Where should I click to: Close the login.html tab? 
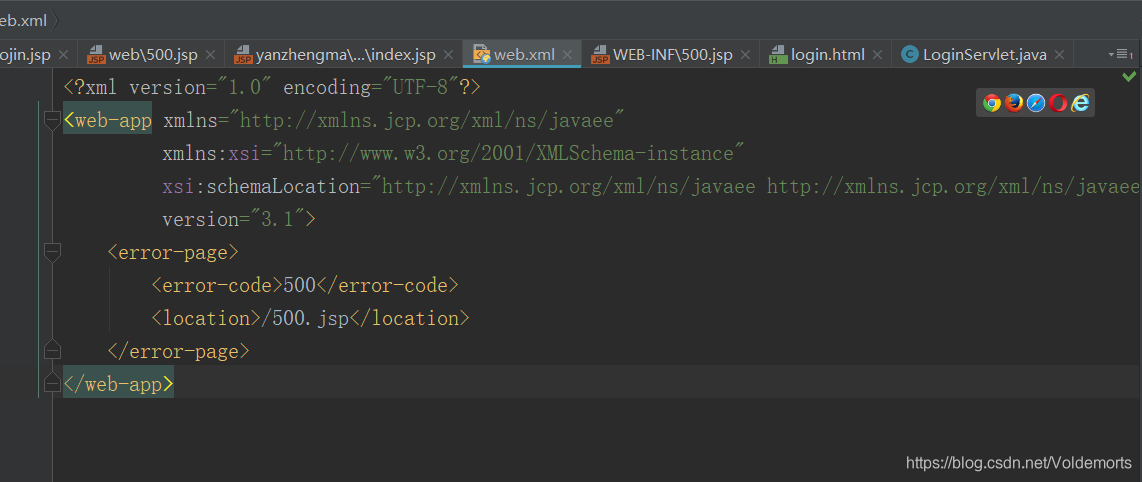point(878,55)
